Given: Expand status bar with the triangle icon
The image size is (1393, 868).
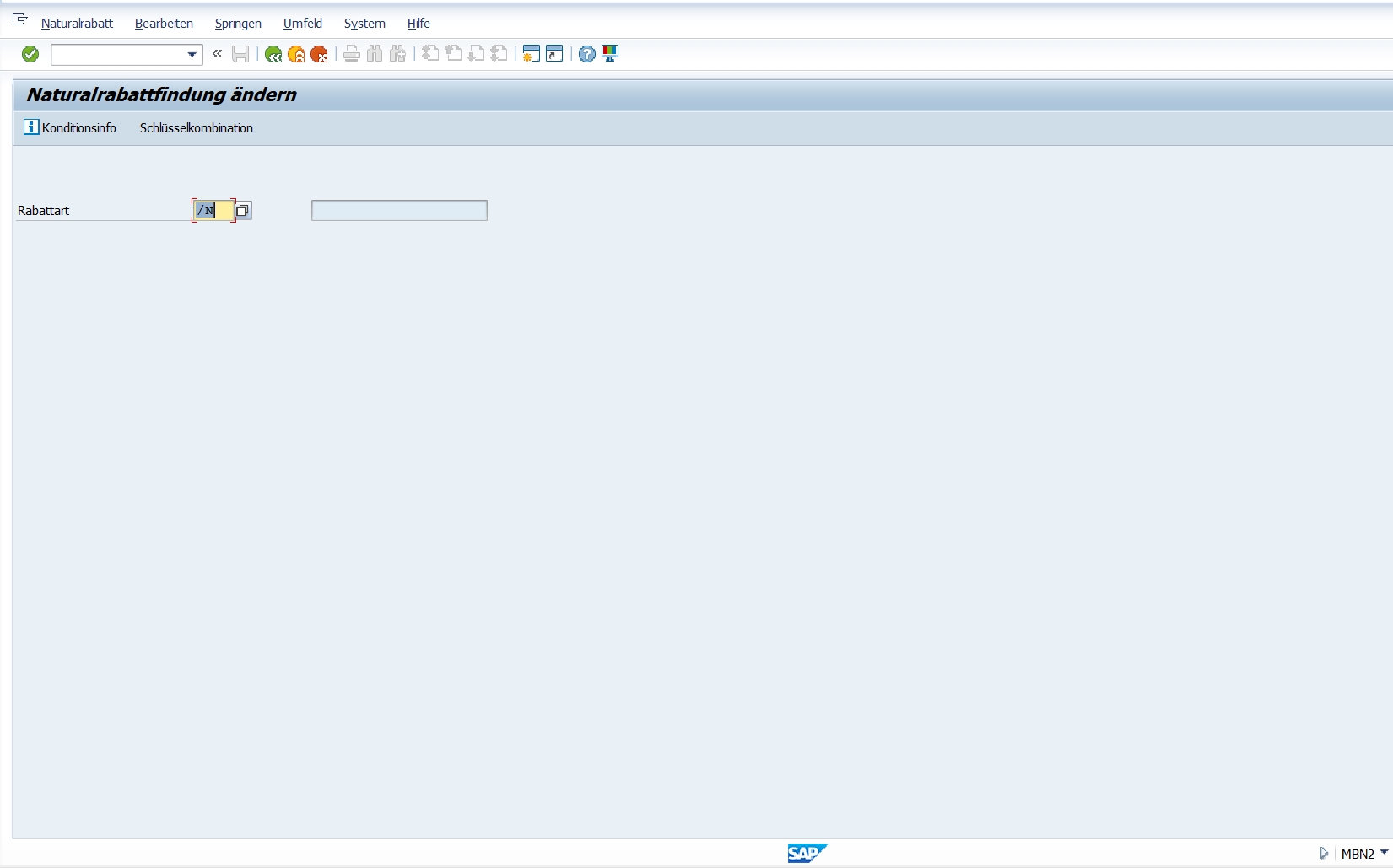Looking at the screenshot, I should pos(1324,854).
